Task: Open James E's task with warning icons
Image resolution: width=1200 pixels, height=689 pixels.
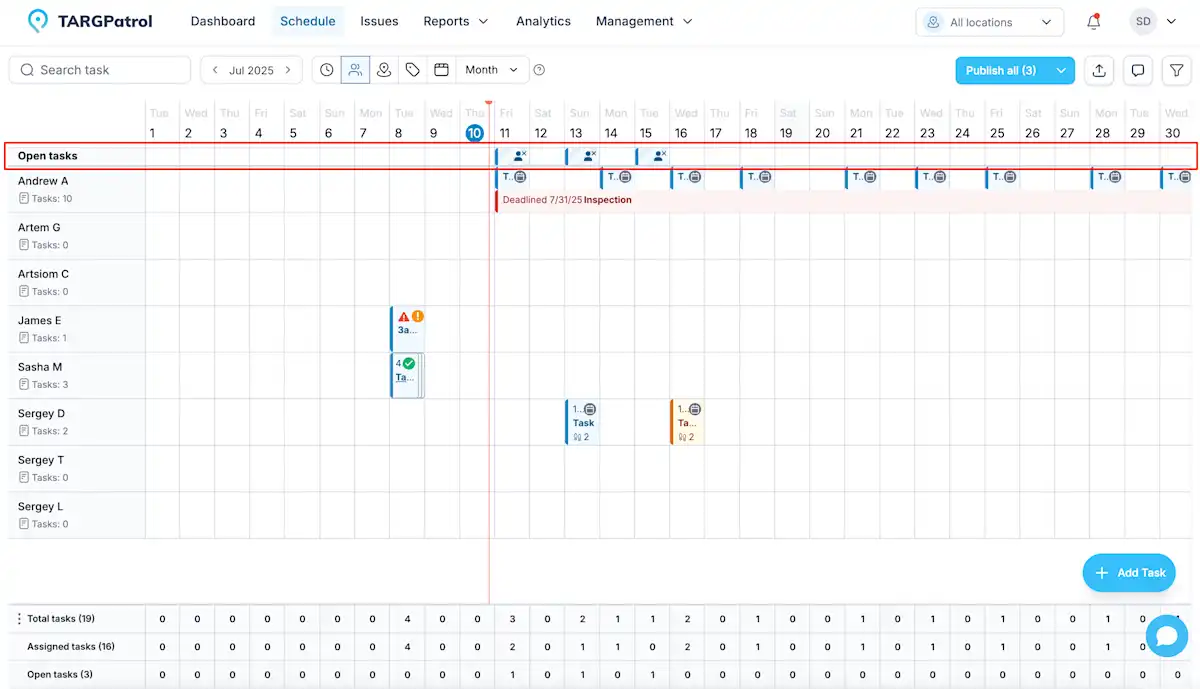Action: 407,329
